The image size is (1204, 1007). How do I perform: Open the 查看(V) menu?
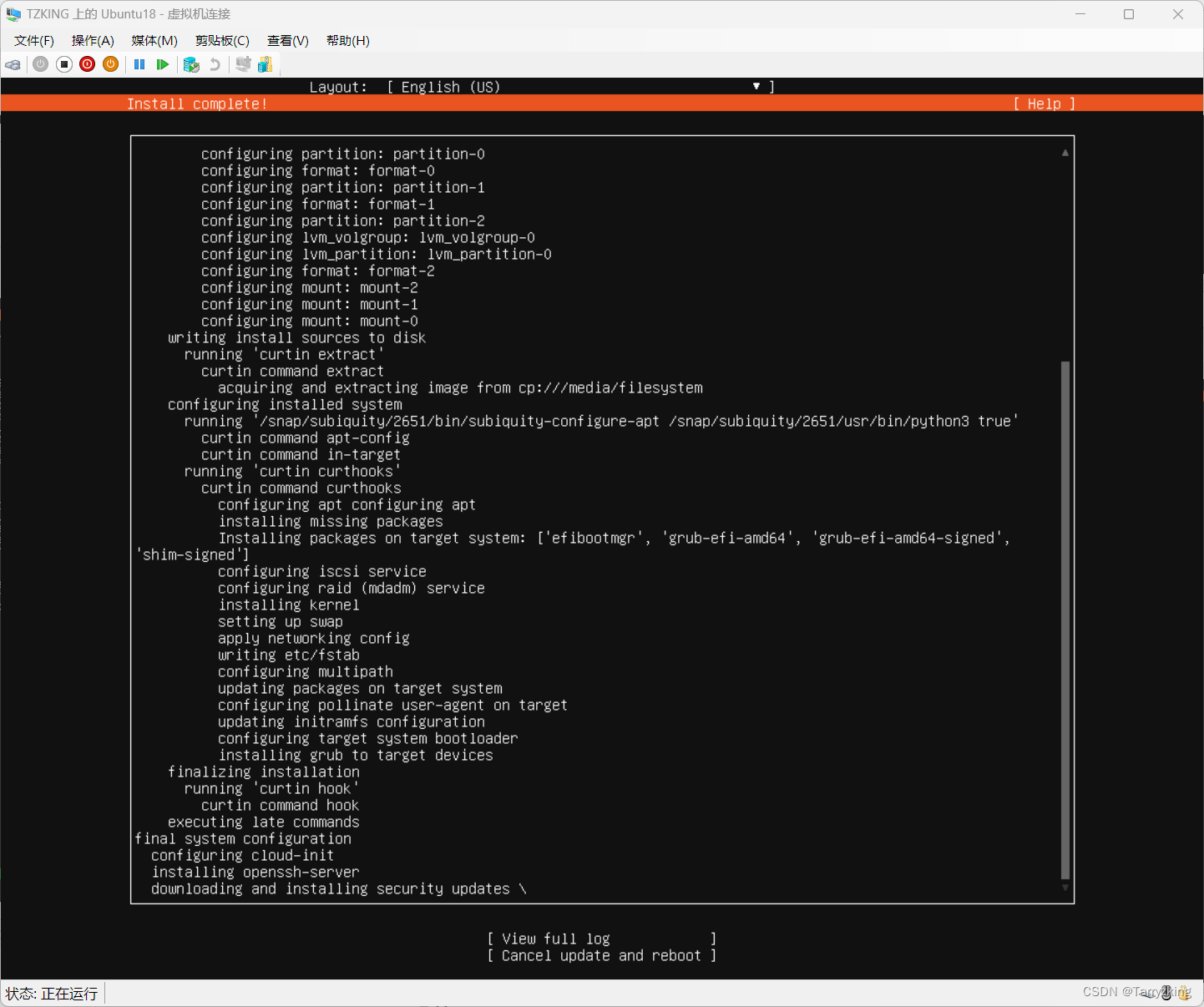tap(288, 41)
